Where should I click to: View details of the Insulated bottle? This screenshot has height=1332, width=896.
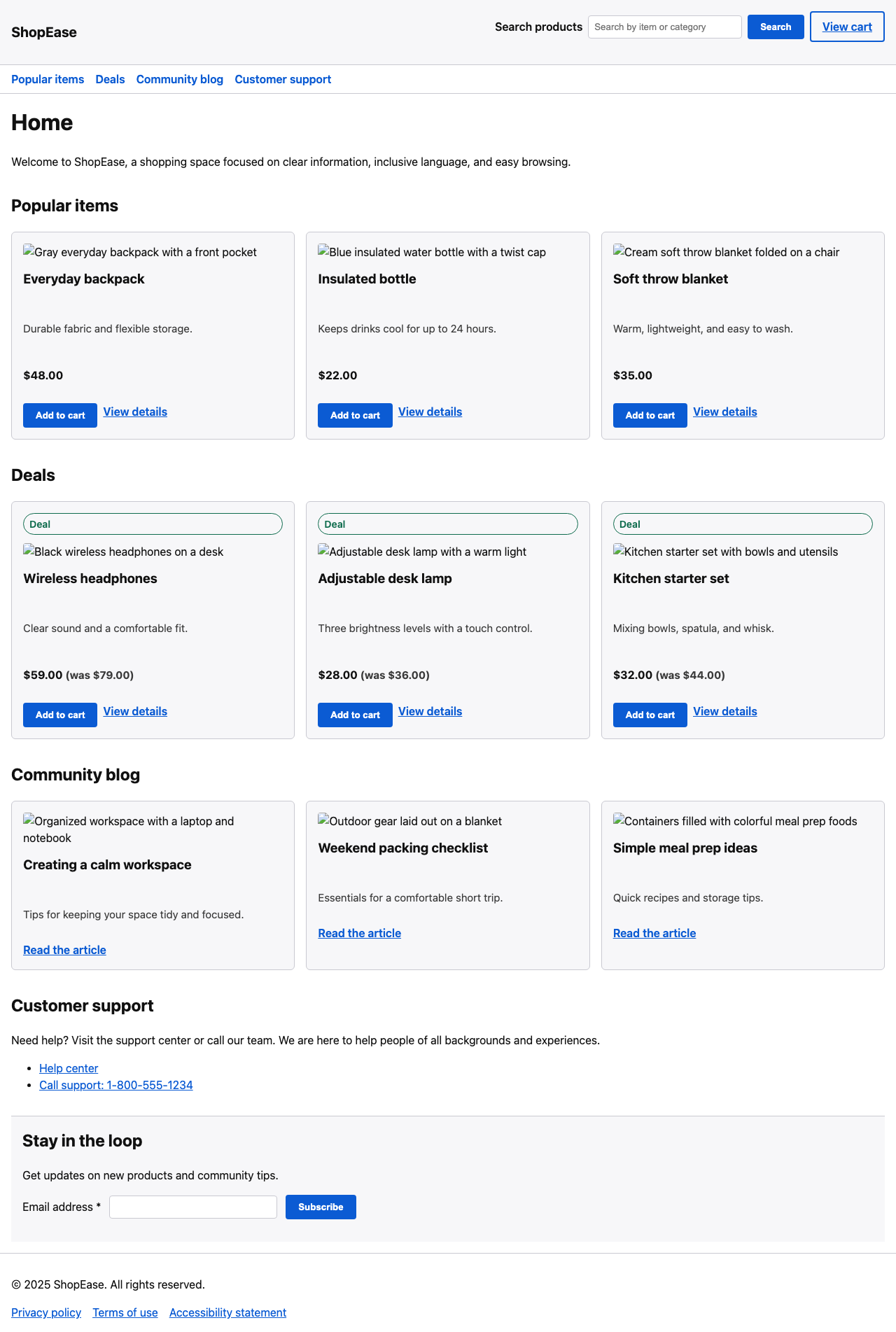click(x=430, y=412)
